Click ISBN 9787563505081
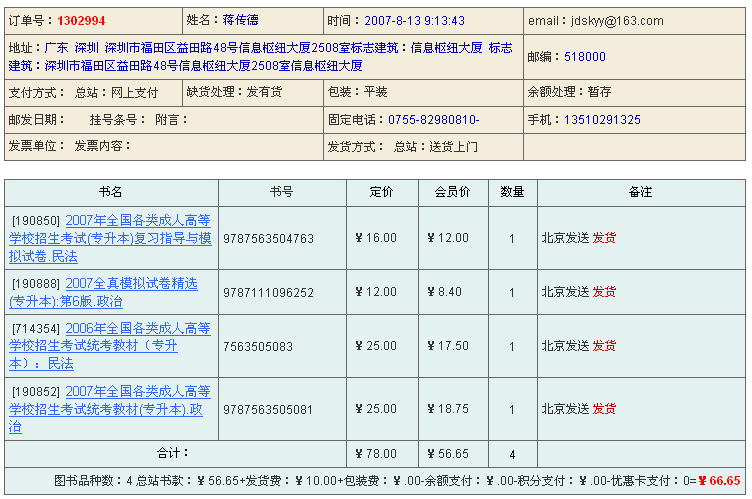The height and width of the screenshot is (499, 752). (x=269, y=410)
